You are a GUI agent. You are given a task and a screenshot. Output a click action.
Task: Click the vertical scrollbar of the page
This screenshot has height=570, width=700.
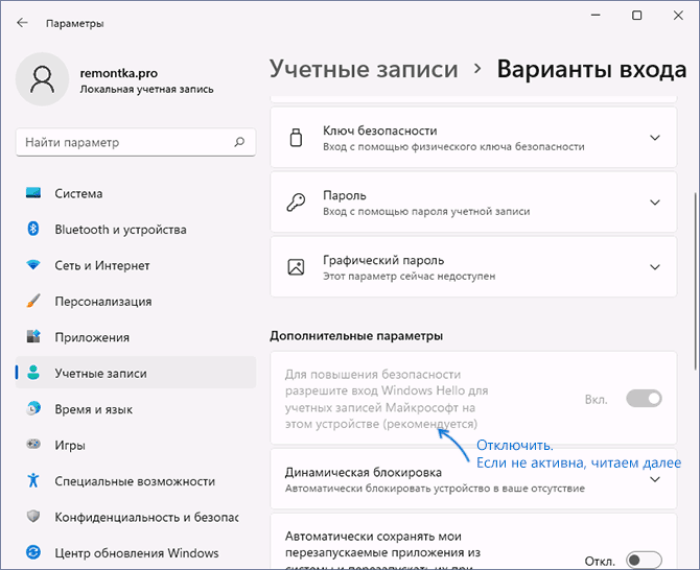pos(695,281)
